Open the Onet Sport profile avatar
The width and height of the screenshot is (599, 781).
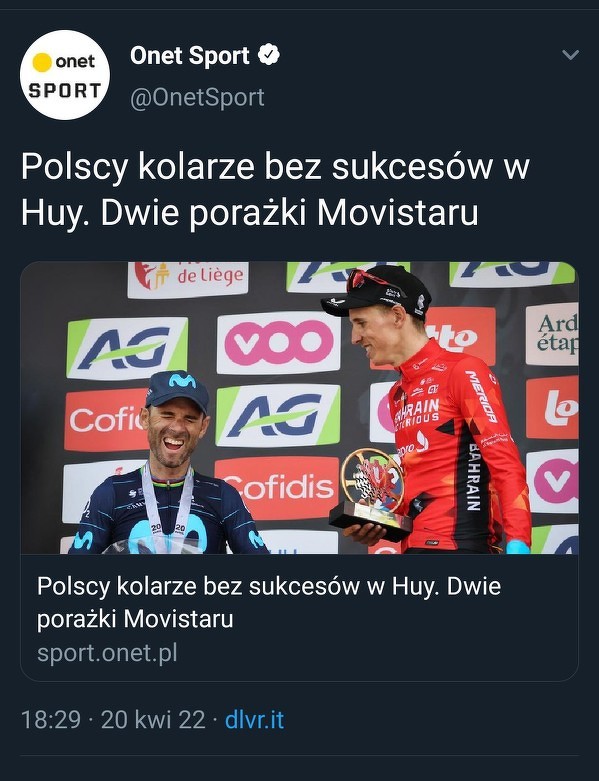pyautogui.click(x=65, y=75)
